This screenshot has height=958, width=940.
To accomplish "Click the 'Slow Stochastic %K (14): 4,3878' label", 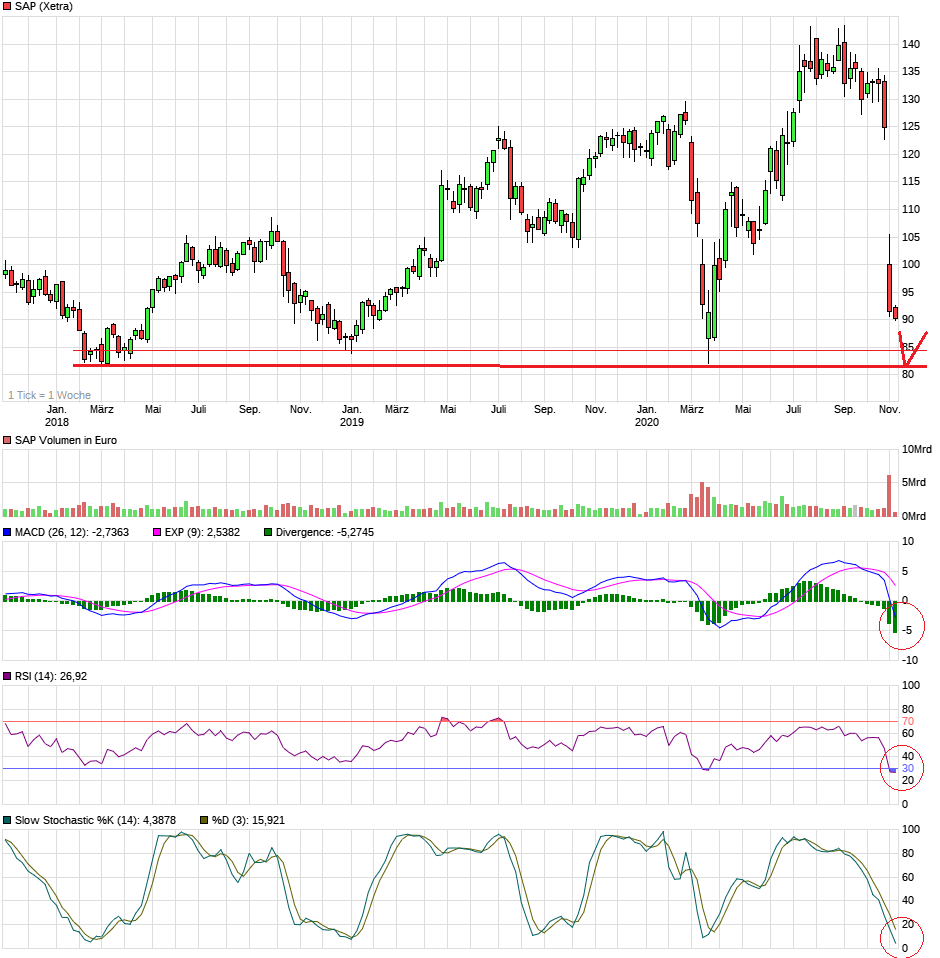I will (x=95, y=821).
